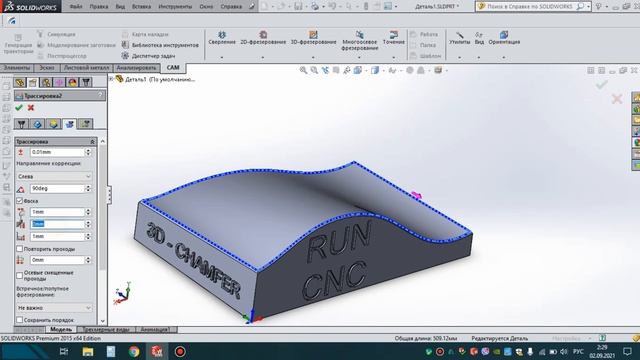640x360 pixels.
Task: Click the highlighted chamfer value field
Action: (57, 224)
